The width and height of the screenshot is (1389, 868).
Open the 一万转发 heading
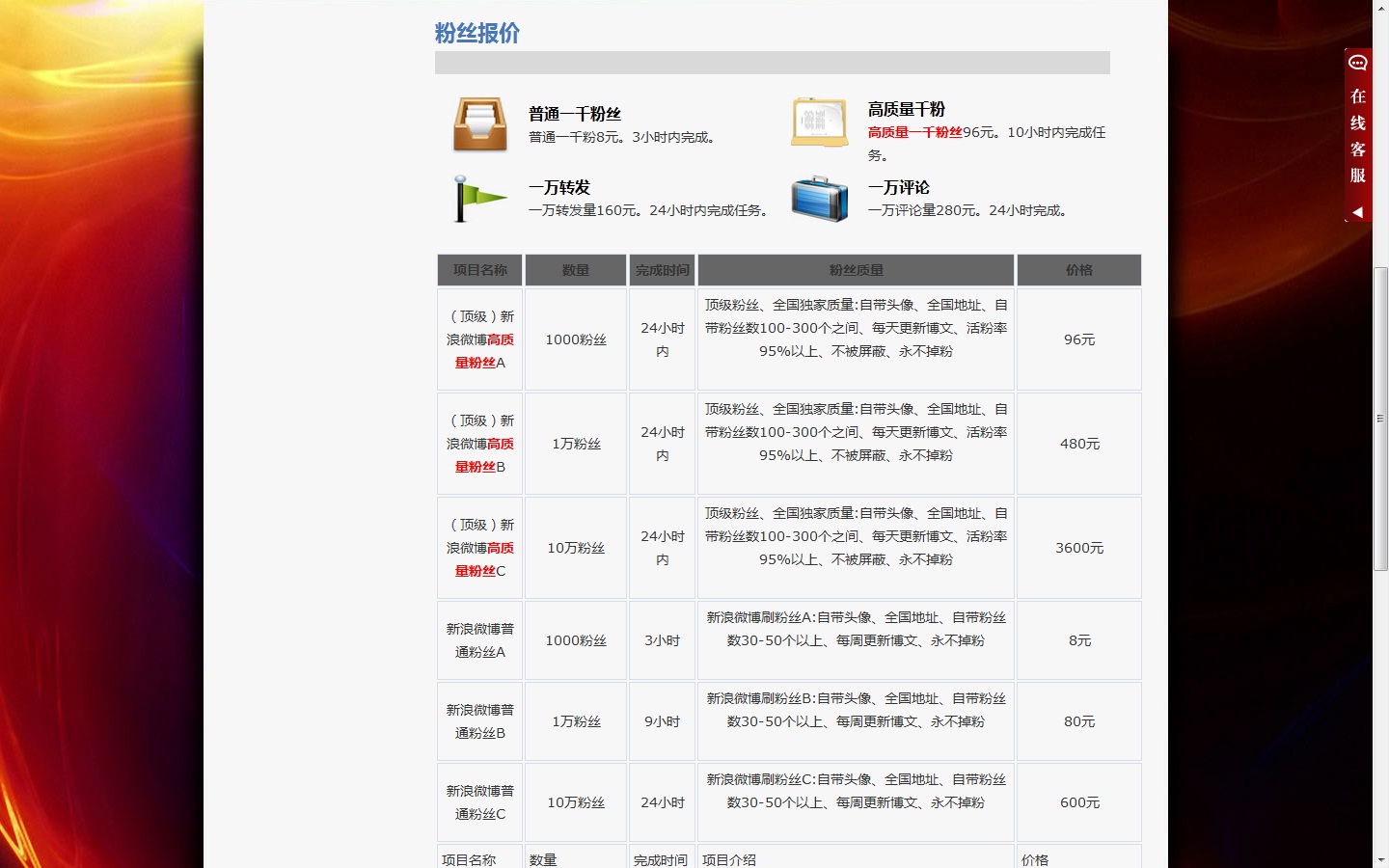click(x=558, y=187)
